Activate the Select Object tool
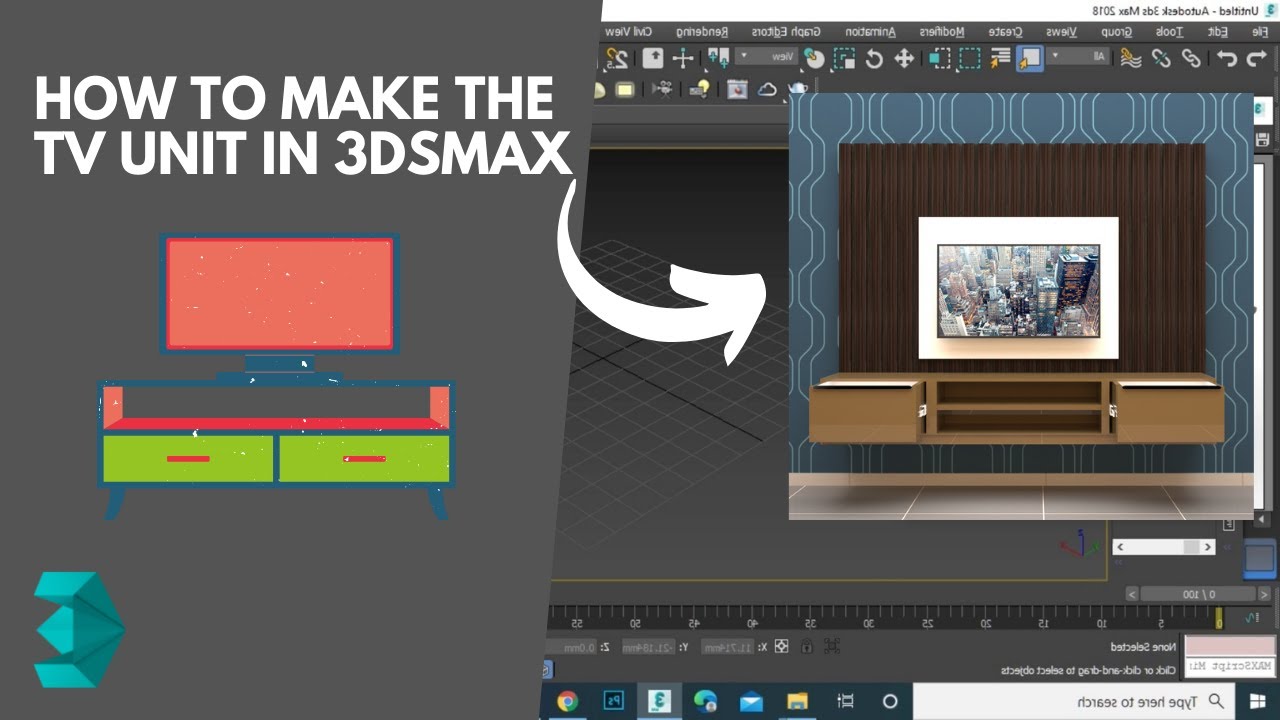1280x720 pixels. point(1029,58)
